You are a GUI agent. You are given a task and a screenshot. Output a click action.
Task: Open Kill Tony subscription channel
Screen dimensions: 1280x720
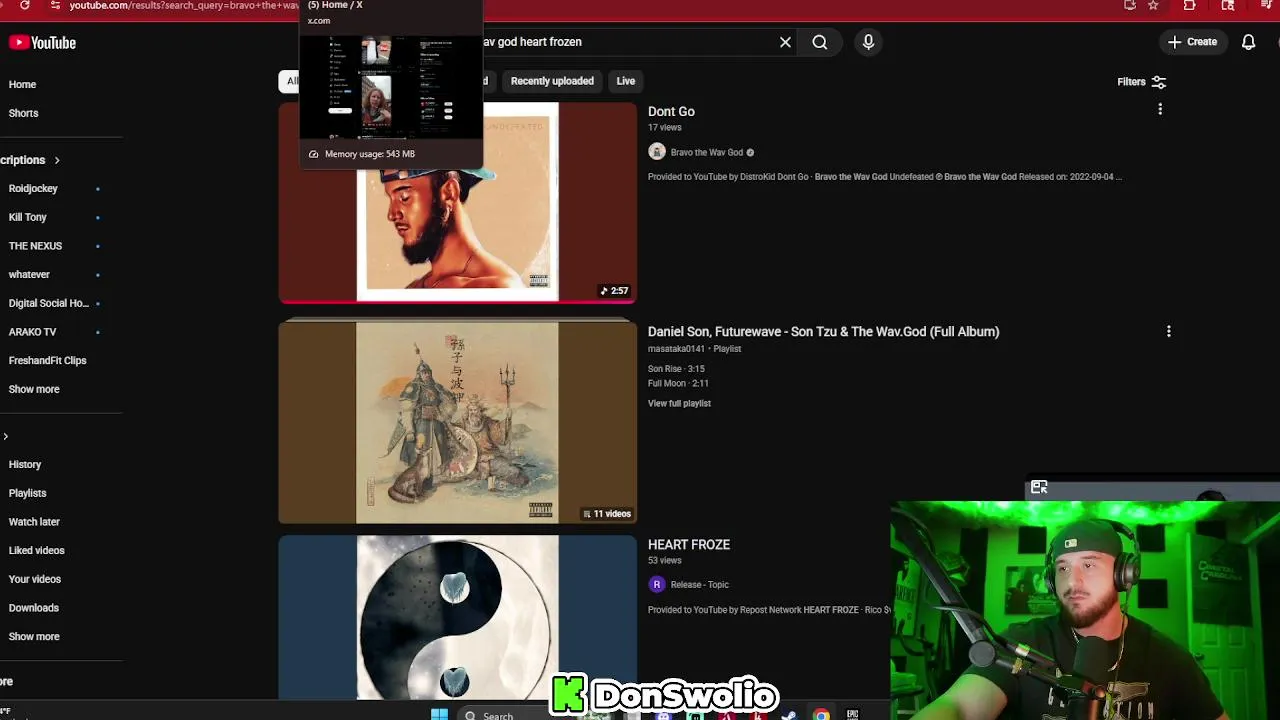click(28, 217)
